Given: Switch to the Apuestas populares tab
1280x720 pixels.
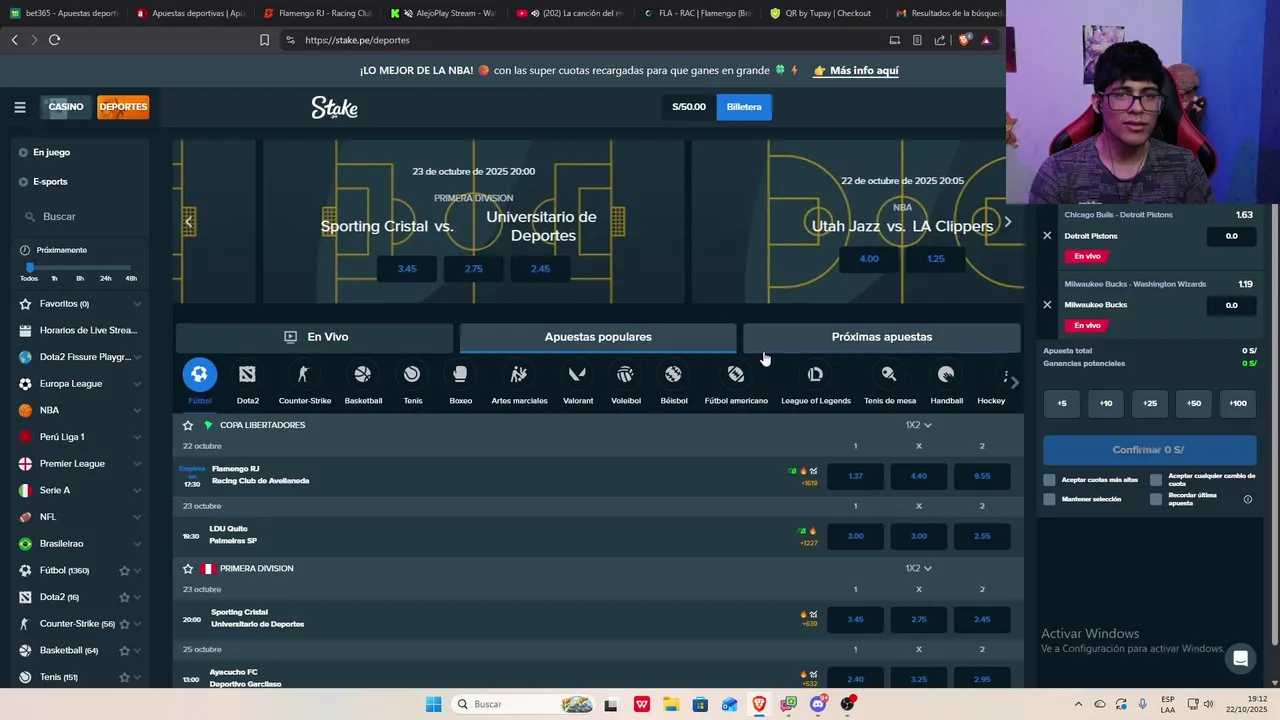Looking at the screenshot, I should pyautogui.click(x=598, y=337).
